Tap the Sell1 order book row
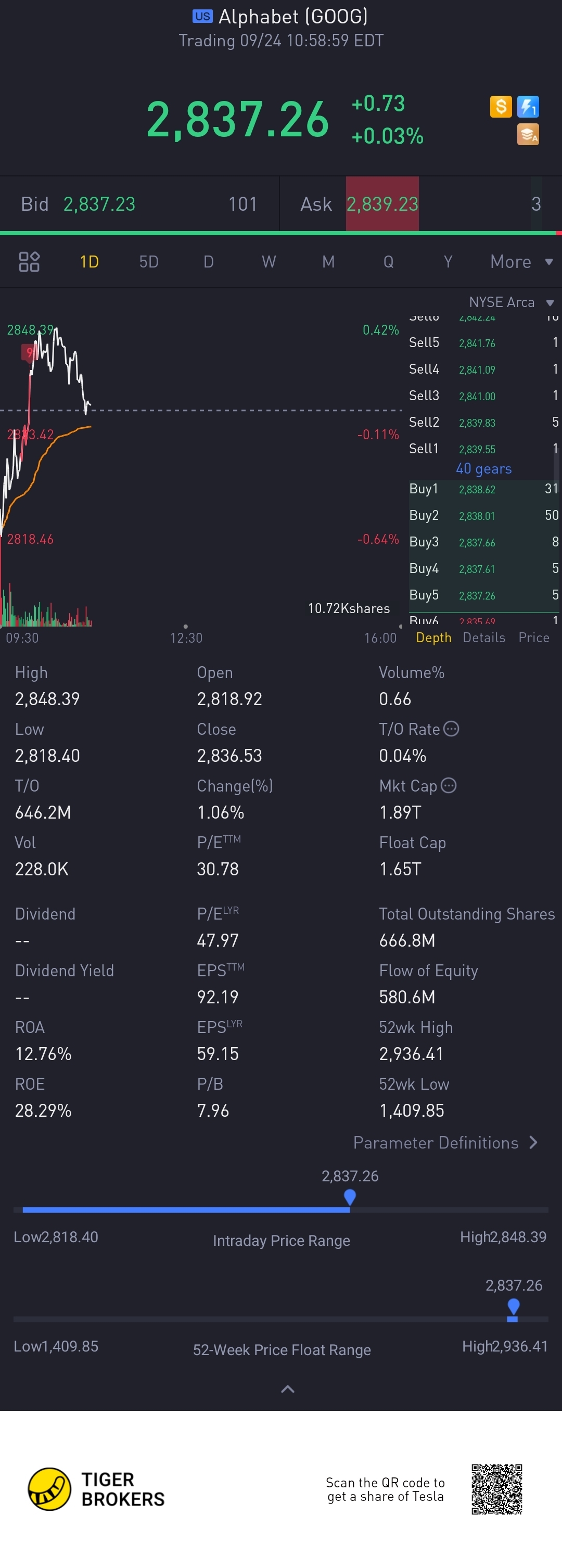Screen dimensions: 562x1568 pyautogui.click(x=484, y=449)
